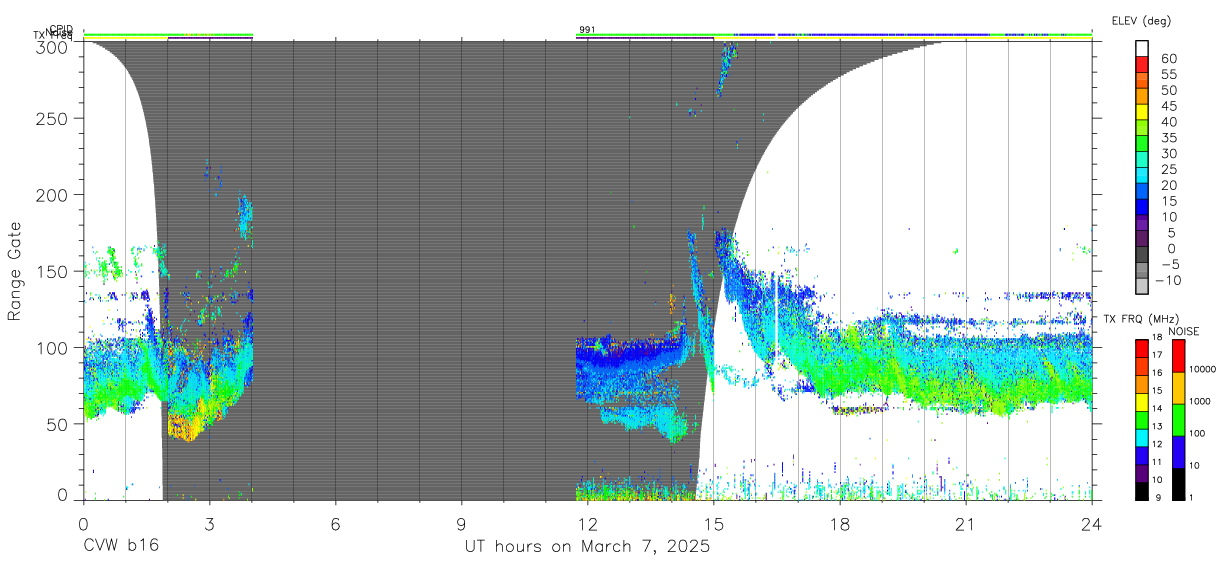Click the 'ELEV (deg)' legend title
This screenshot has height=567, width=1228.
click(x=1141, y=21)
